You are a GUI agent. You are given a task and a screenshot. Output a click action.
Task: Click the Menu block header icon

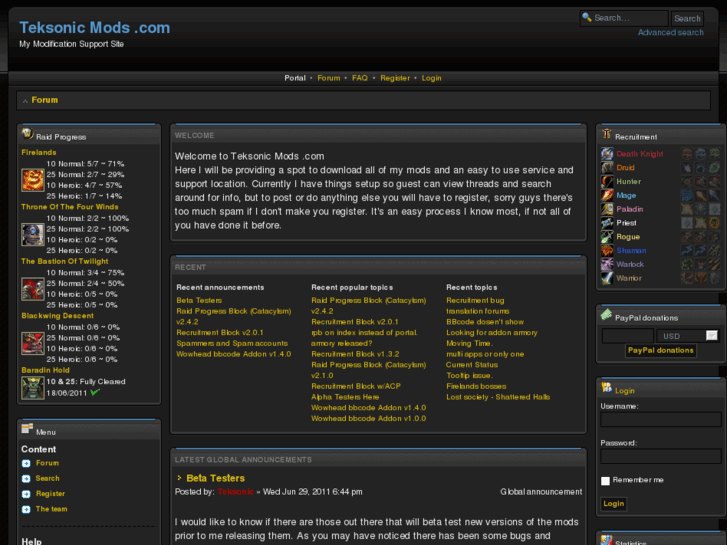point(27,429)
